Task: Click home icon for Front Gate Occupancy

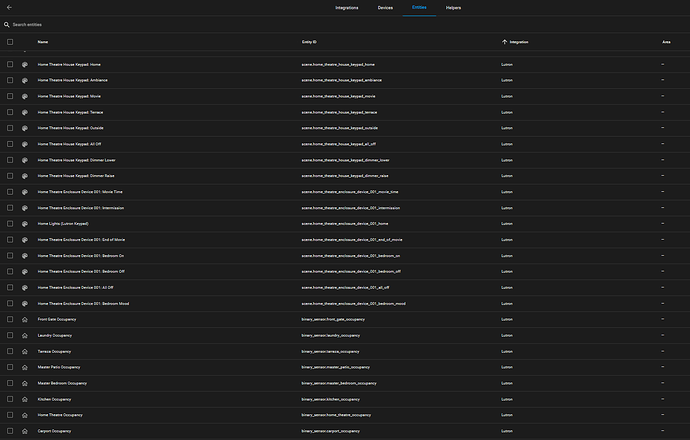Action: point(25,319)
